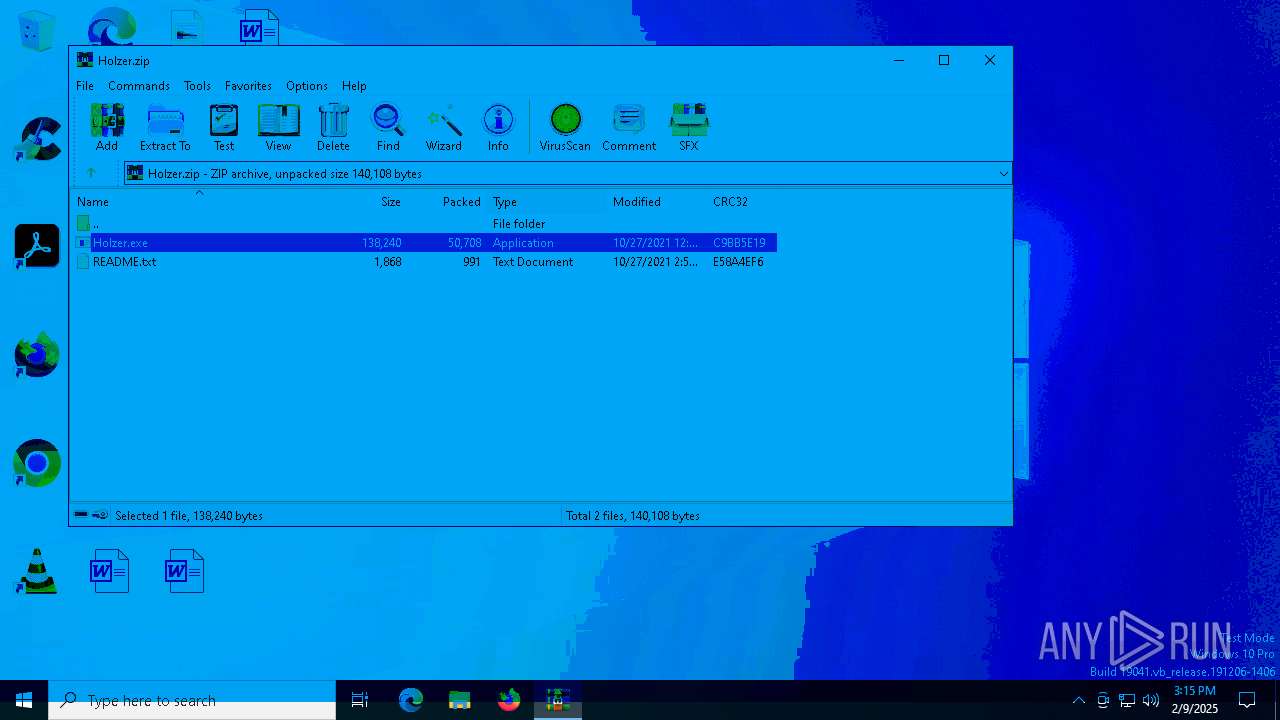Show hidden system tray icons
1280x720 pixels.
[1078, 700]
